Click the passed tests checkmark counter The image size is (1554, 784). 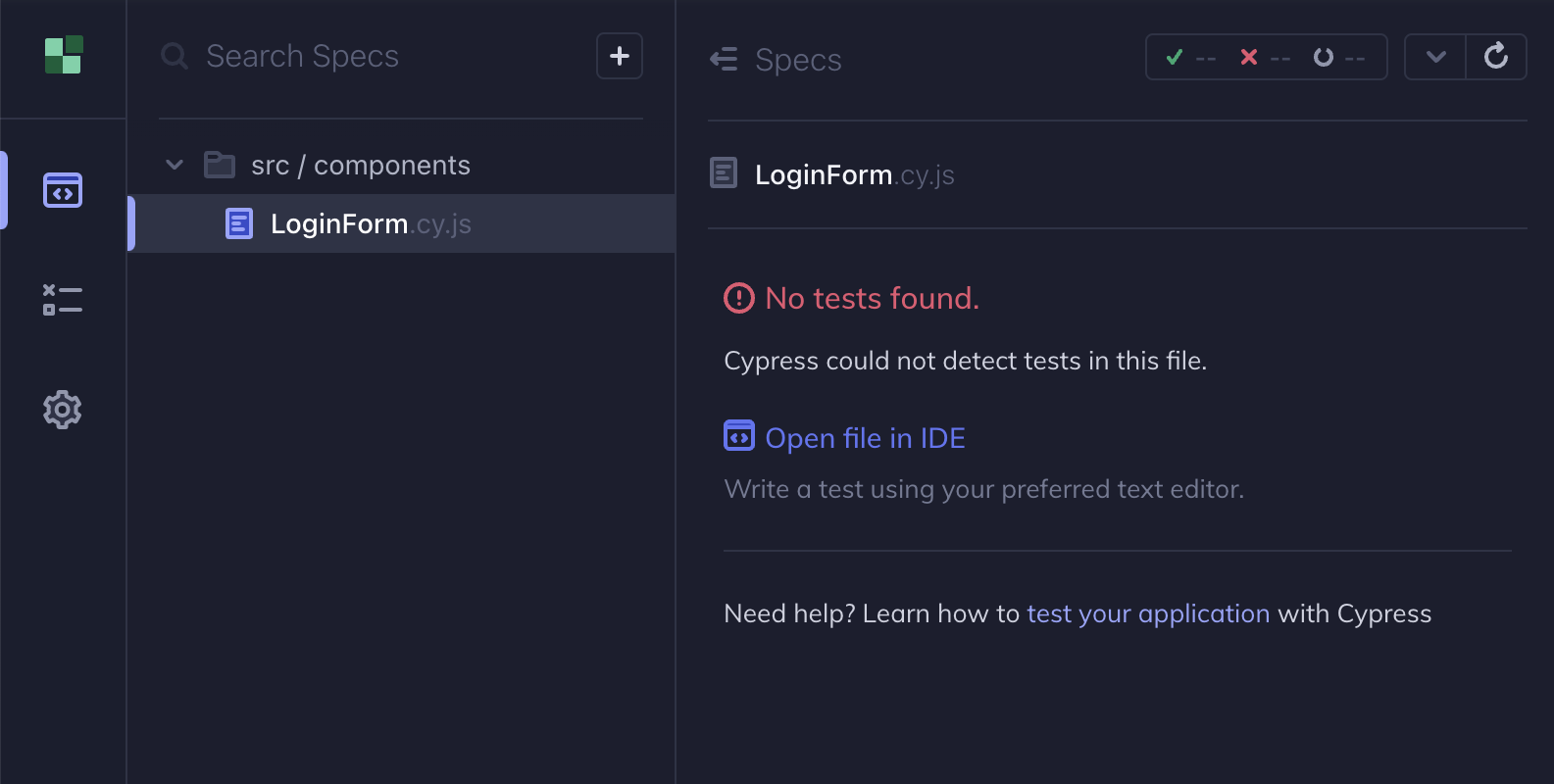click(1190, 57)
